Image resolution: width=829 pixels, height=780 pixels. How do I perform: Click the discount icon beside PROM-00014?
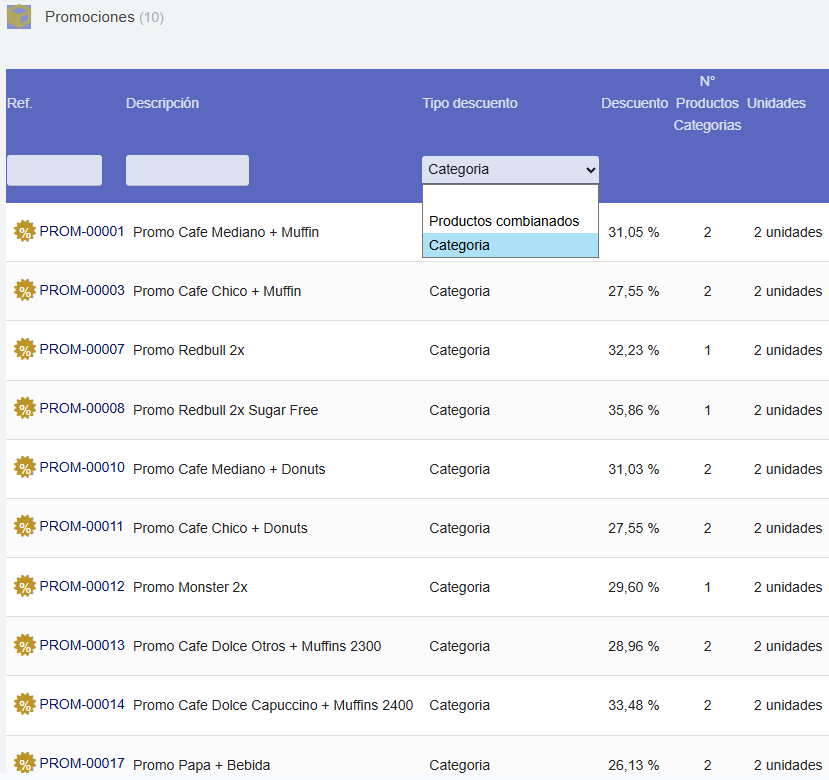pyautogui.click(x=24, y=705)
